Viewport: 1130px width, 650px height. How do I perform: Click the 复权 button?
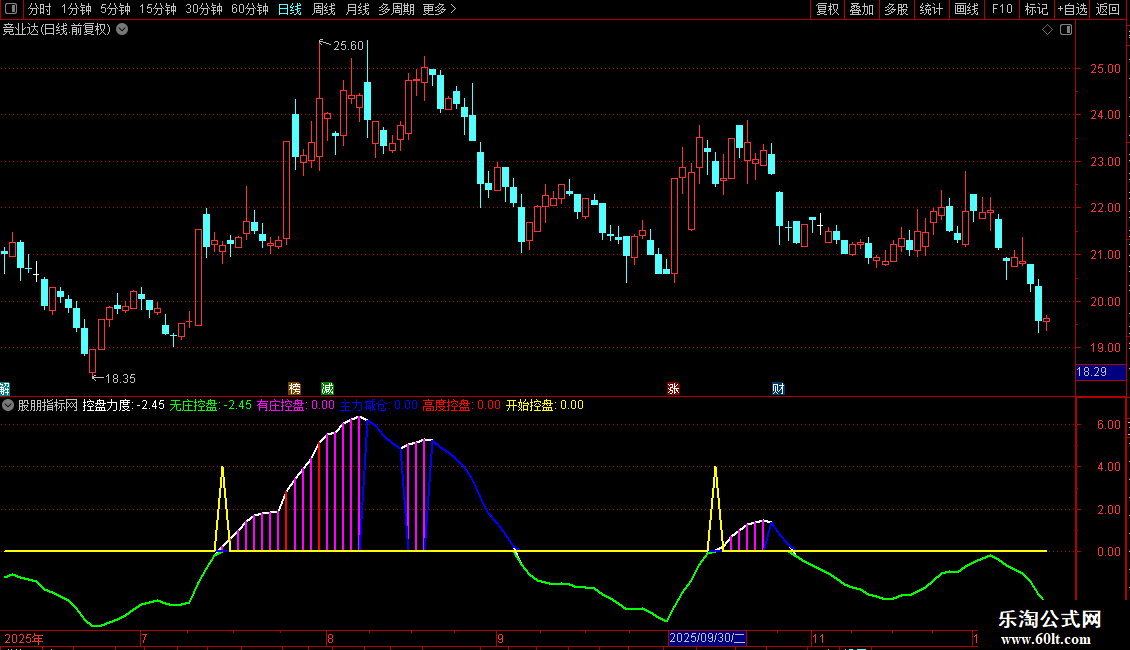(x=827, y=9)
